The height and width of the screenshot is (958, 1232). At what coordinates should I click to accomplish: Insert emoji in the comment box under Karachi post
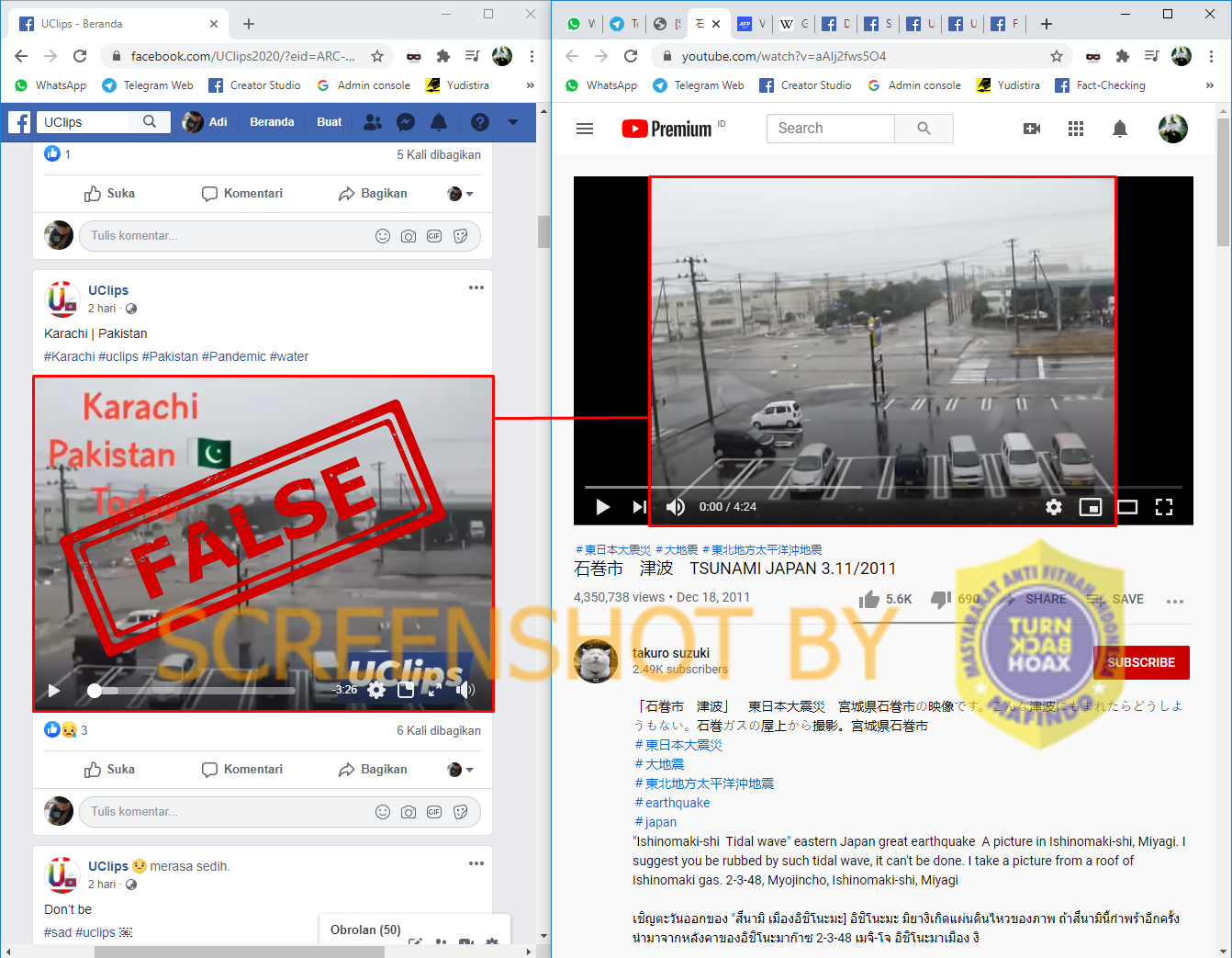point(383,812)
